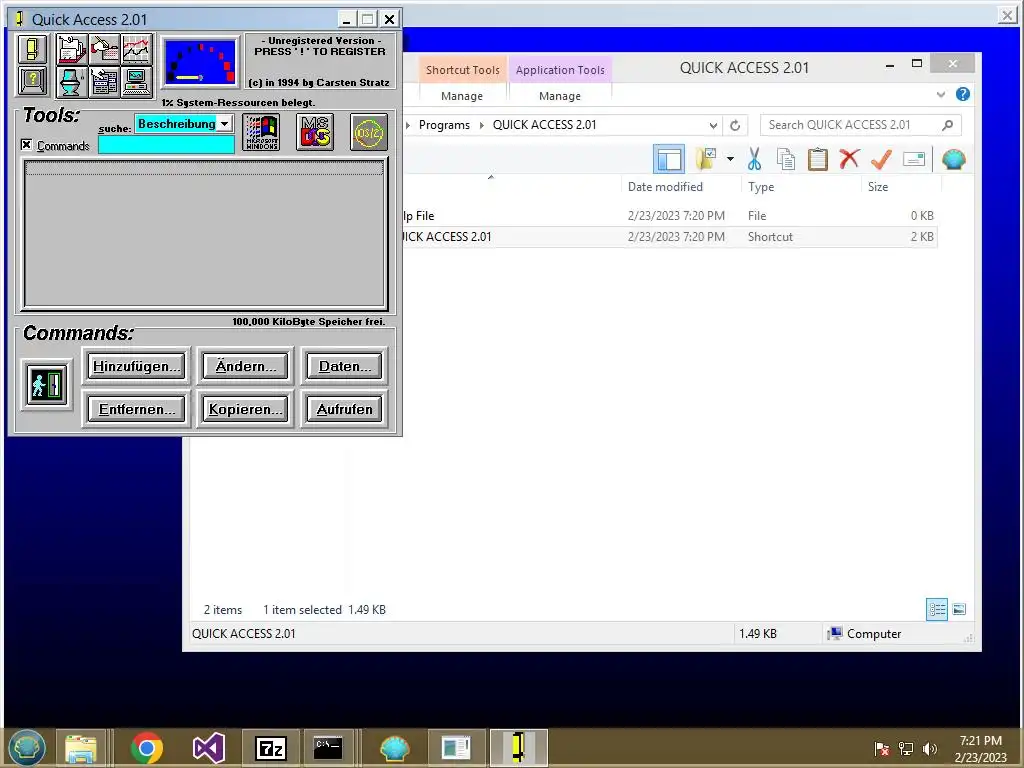Click the Cut scissors toolbar icon
1024x768 pixels.
754,159
